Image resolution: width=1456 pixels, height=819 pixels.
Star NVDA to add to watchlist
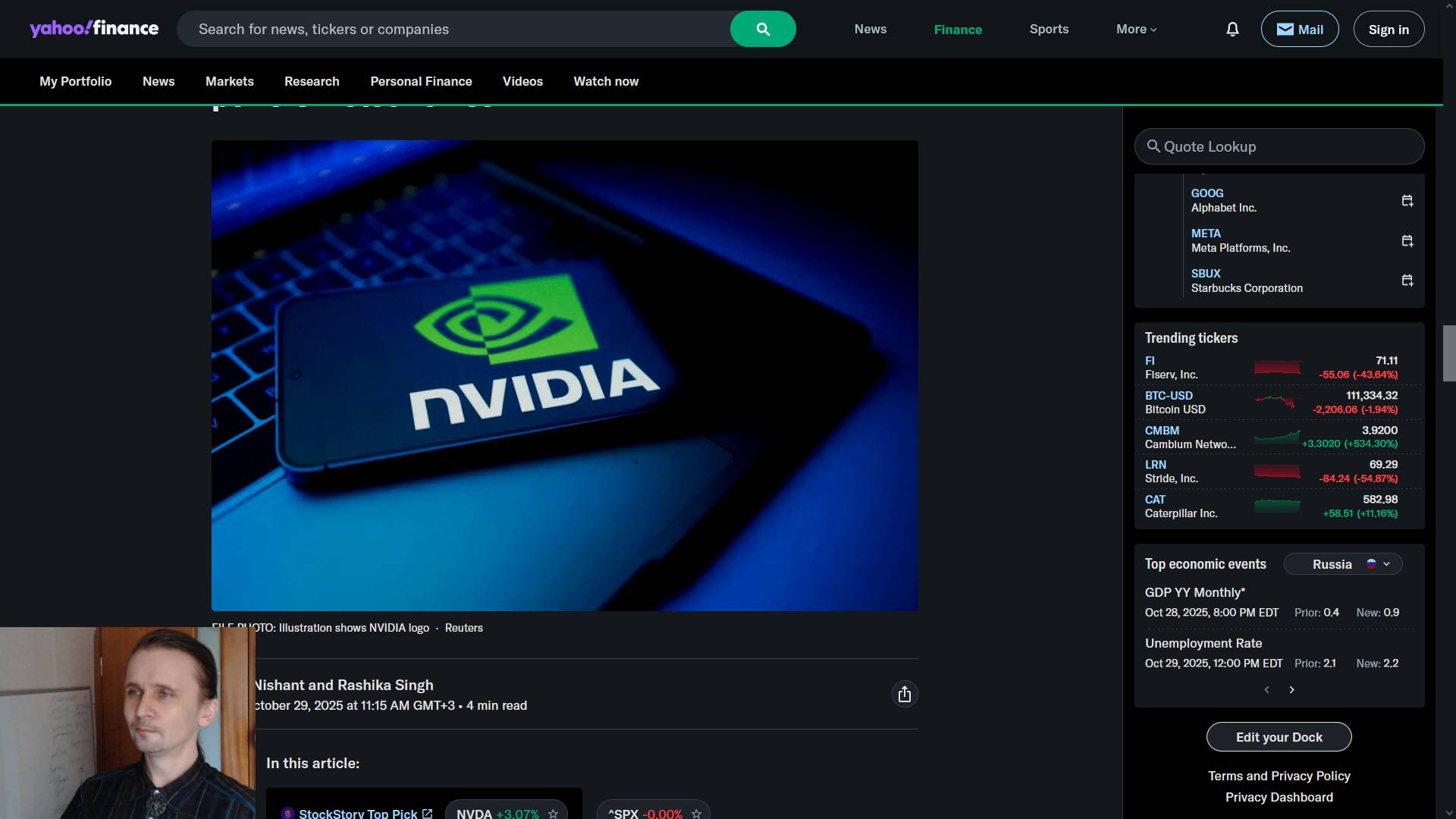[553, 814]
